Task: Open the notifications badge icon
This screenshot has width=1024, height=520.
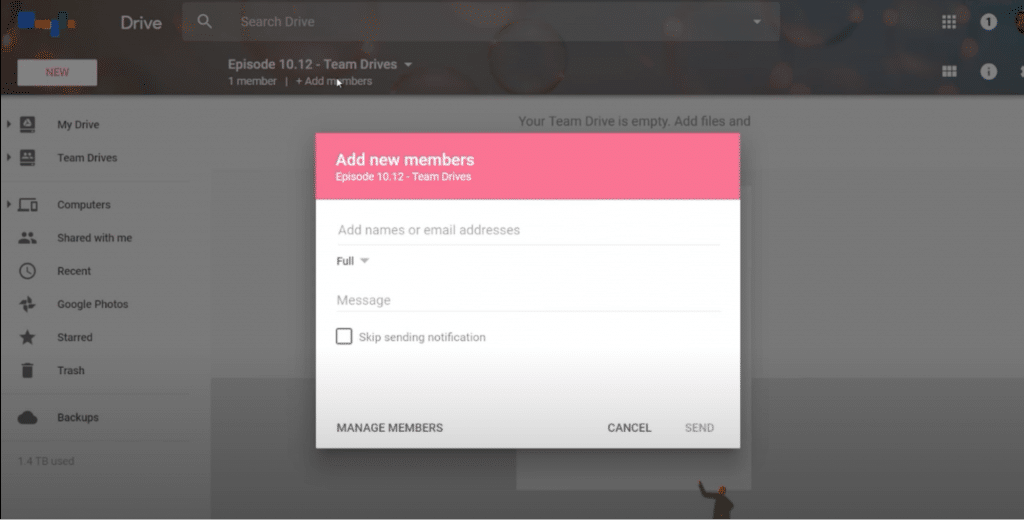Action: click(988, 22)
